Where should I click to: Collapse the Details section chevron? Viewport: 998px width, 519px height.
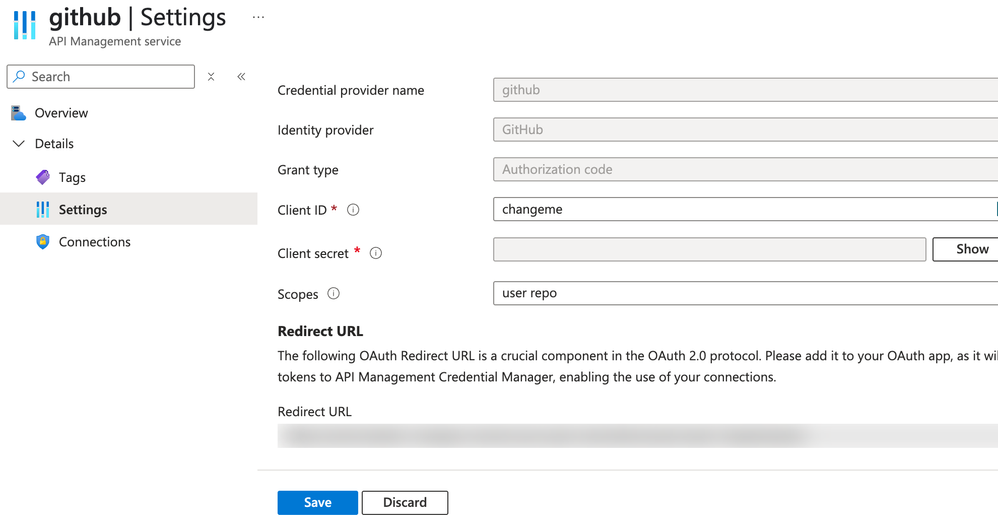point(18,144)
